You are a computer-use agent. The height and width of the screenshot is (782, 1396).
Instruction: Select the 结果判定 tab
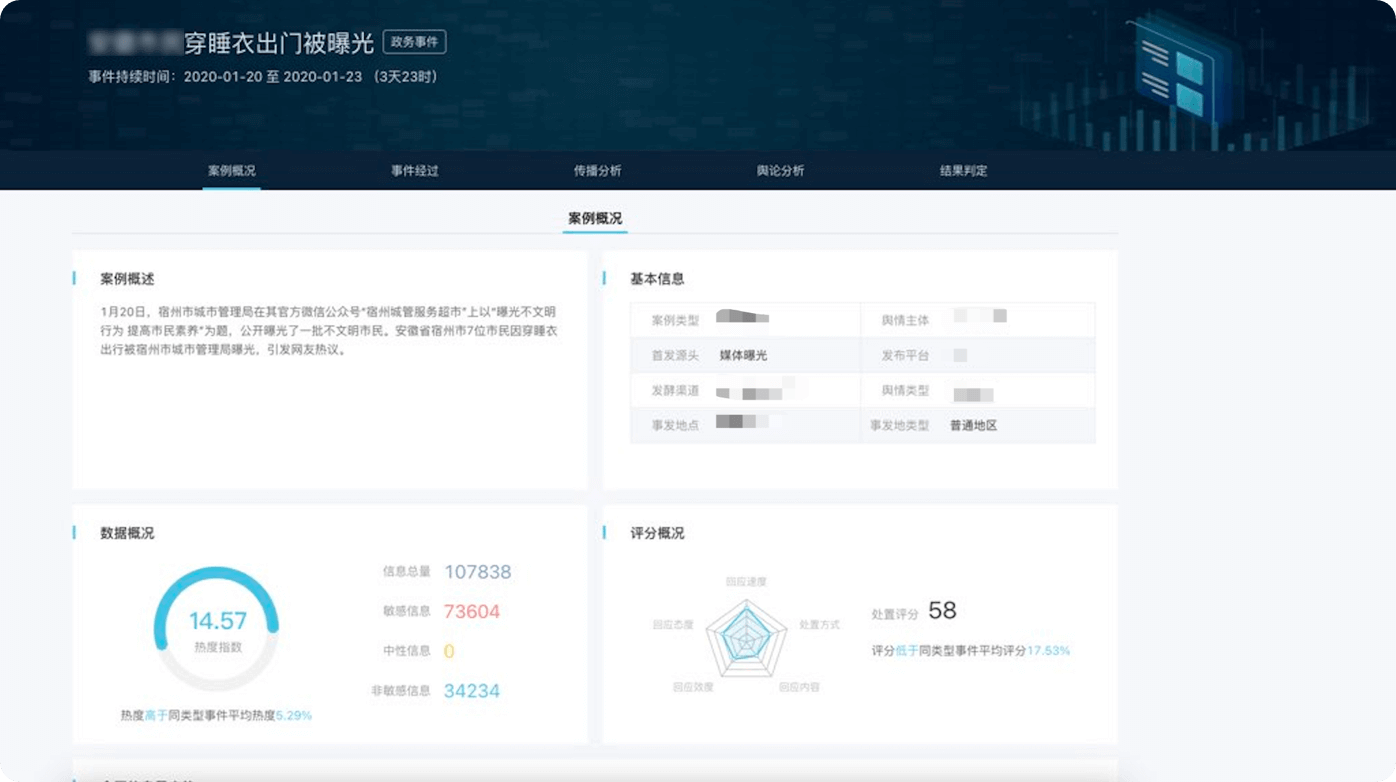pos(963,171)
